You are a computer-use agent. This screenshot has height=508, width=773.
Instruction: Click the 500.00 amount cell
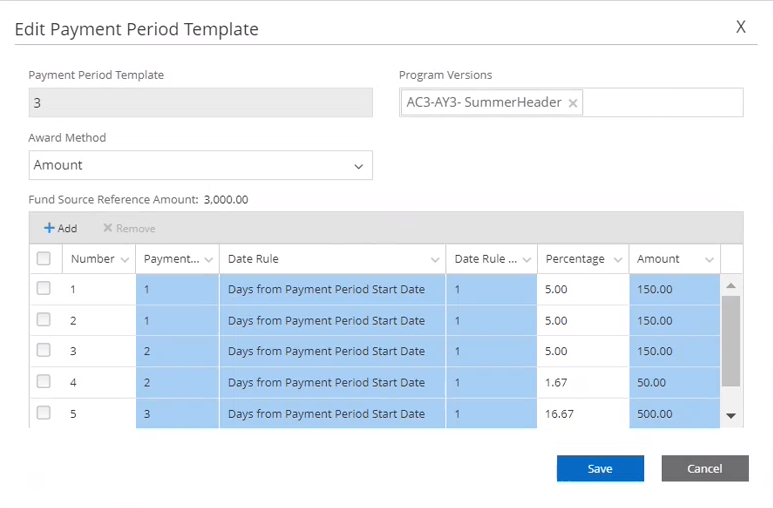tap(674, 413)
